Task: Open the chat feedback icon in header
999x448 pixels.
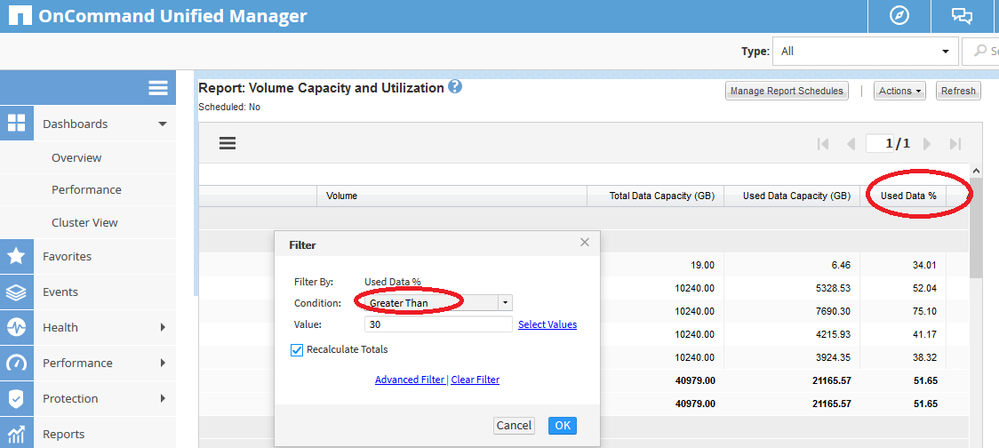Action: [962, 16]
